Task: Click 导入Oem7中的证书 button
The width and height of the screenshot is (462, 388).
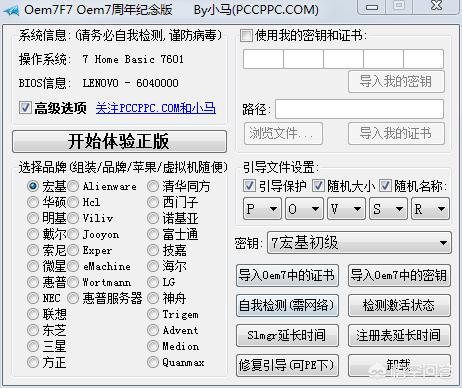Action: (x=287, y=275)
